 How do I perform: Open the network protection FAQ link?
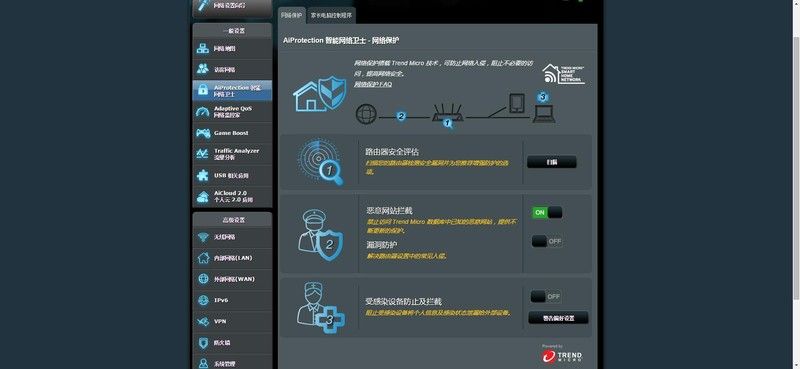click(x=373, y=84)
